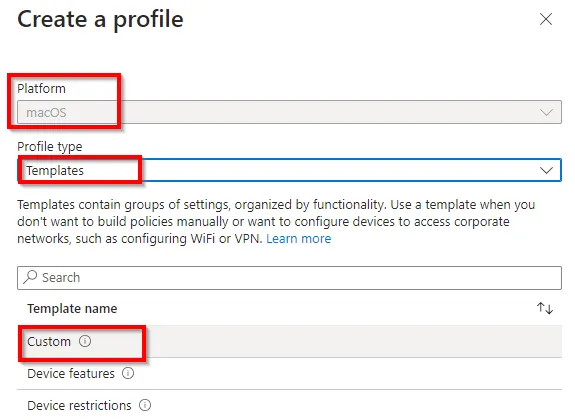Viewport: 575px width, 420px height.
Task: Show info icon beside Device restrictions
Action: pos(145,405)
